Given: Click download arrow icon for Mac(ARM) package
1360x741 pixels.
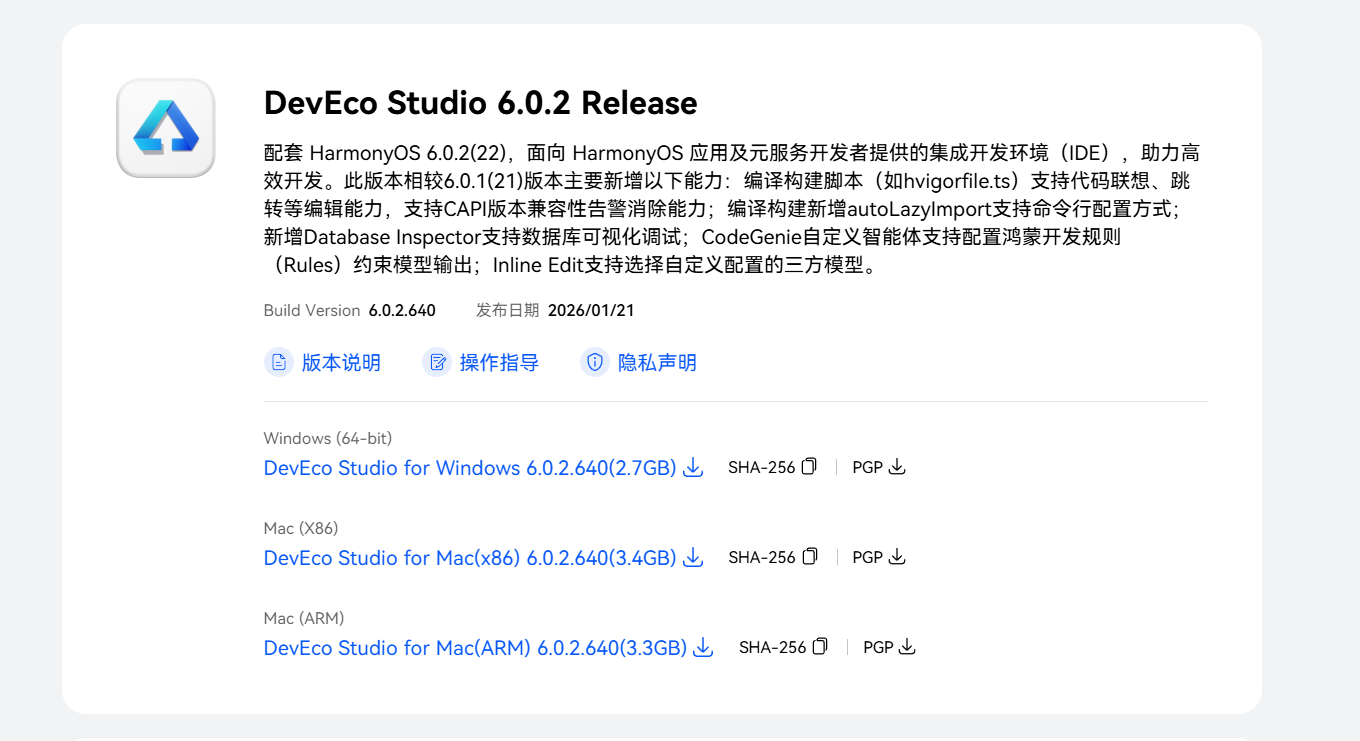Looking at the screenshot, I should (x=704, y=647).
